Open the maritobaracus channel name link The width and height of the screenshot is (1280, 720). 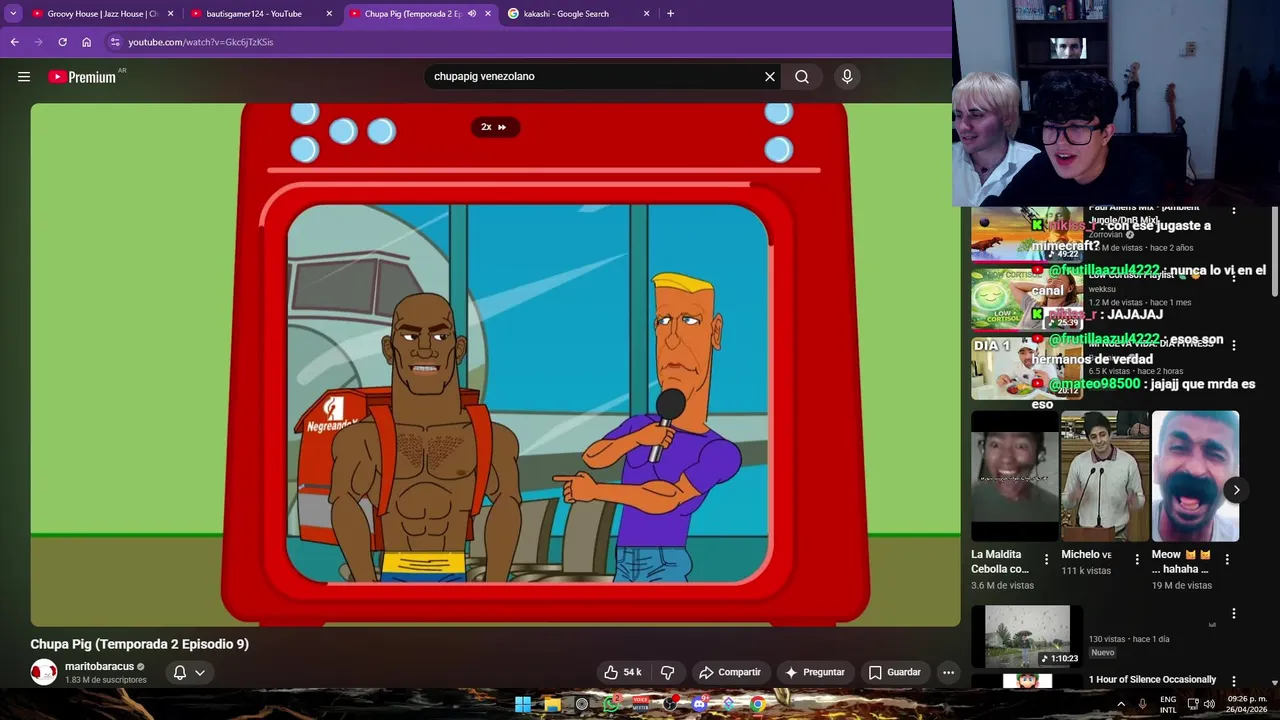click(x=99, y=666)
